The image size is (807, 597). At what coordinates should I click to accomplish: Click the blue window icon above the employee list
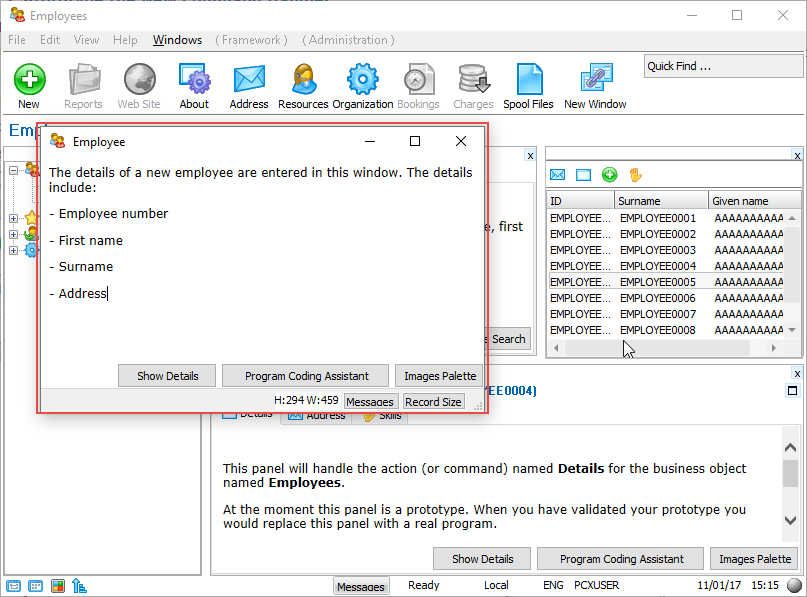point(583,175)
